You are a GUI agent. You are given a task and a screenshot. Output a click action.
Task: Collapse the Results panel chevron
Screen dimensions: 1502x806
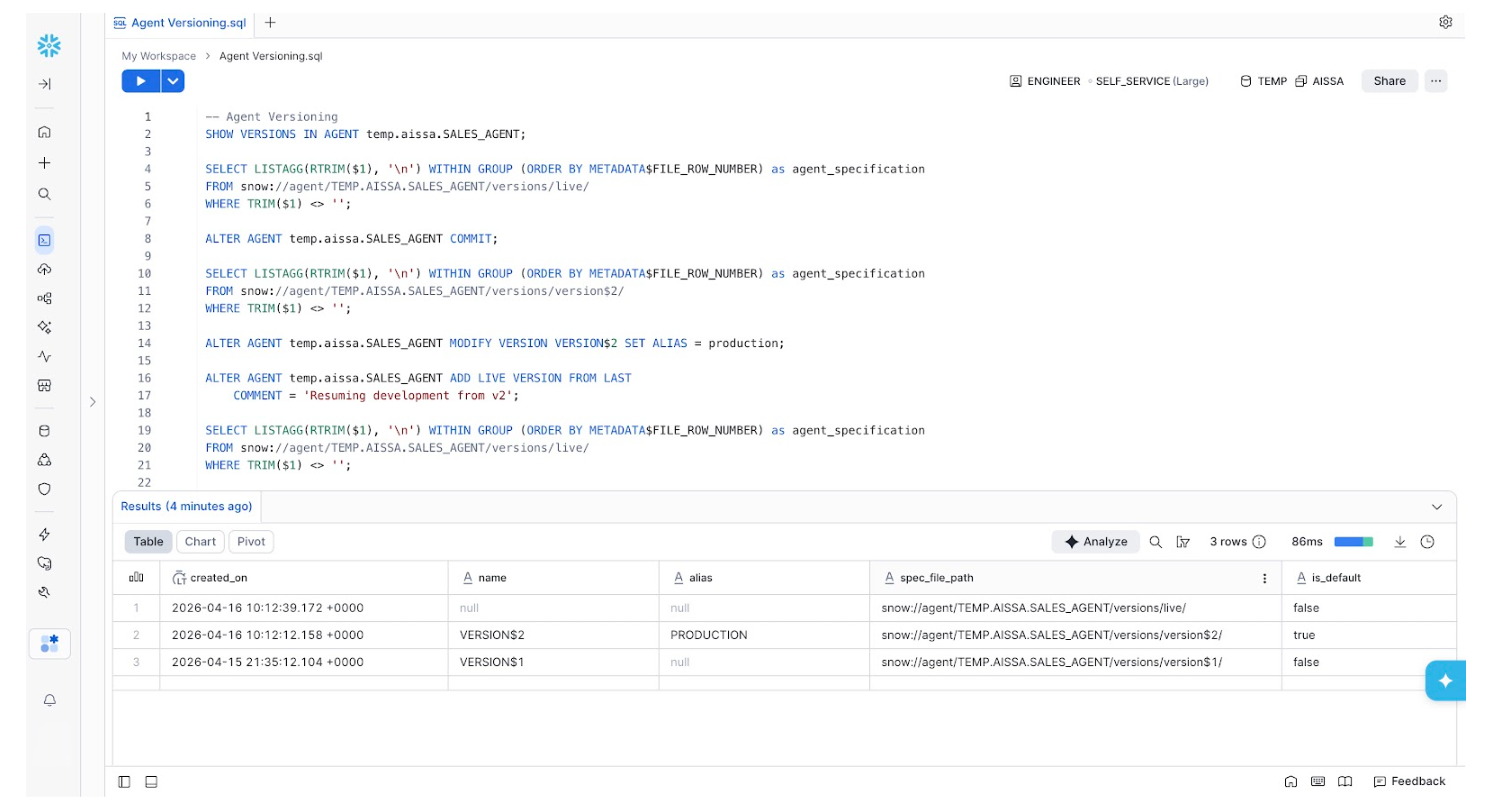1437,507
